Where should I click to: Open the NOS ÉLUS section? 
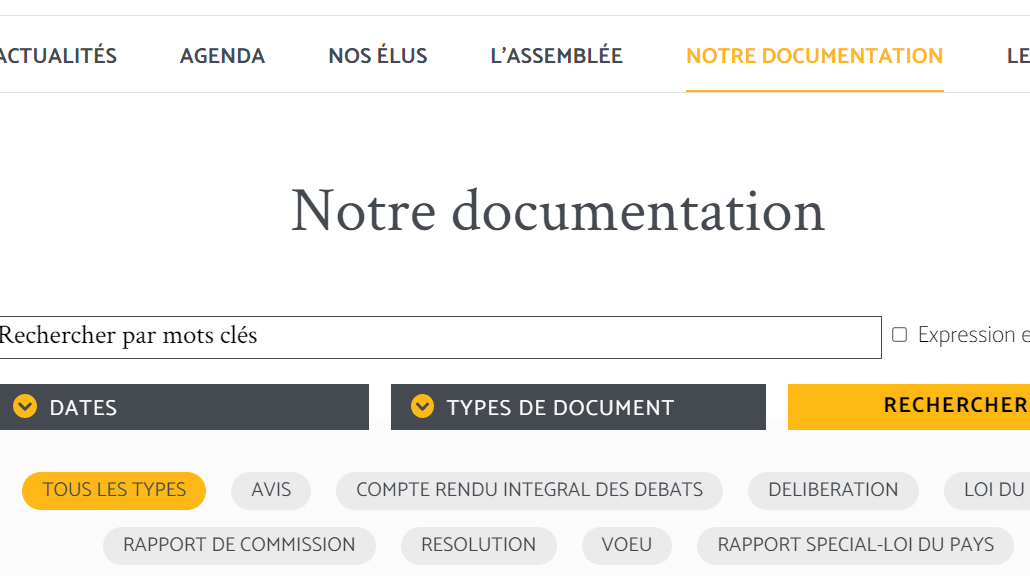[x=378, y=56]
